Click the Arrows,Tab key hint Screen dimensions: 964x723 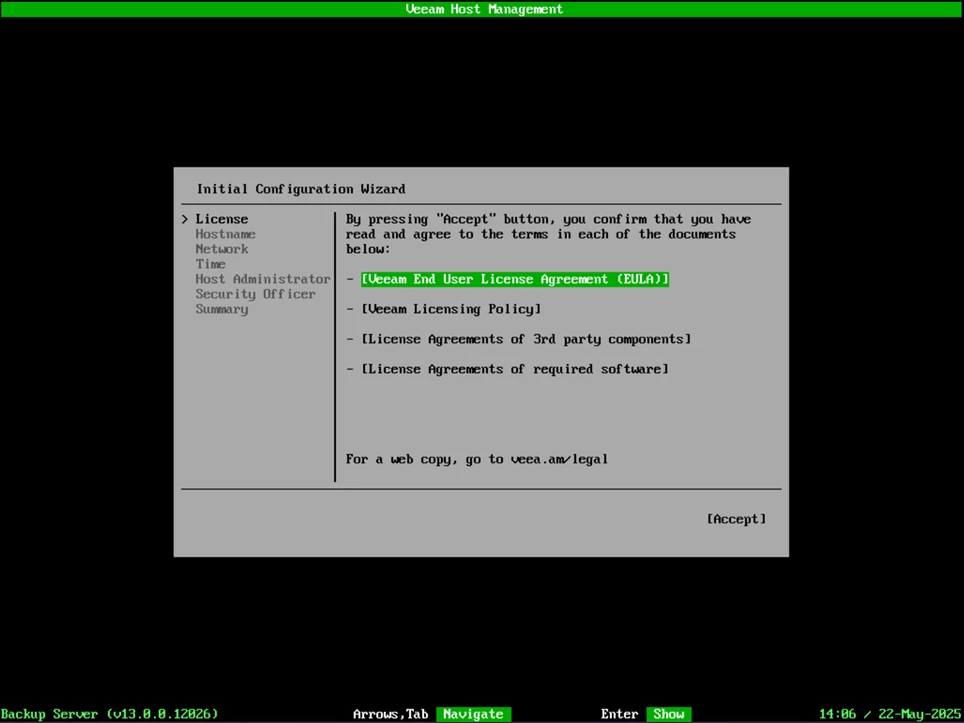[390, 714]
